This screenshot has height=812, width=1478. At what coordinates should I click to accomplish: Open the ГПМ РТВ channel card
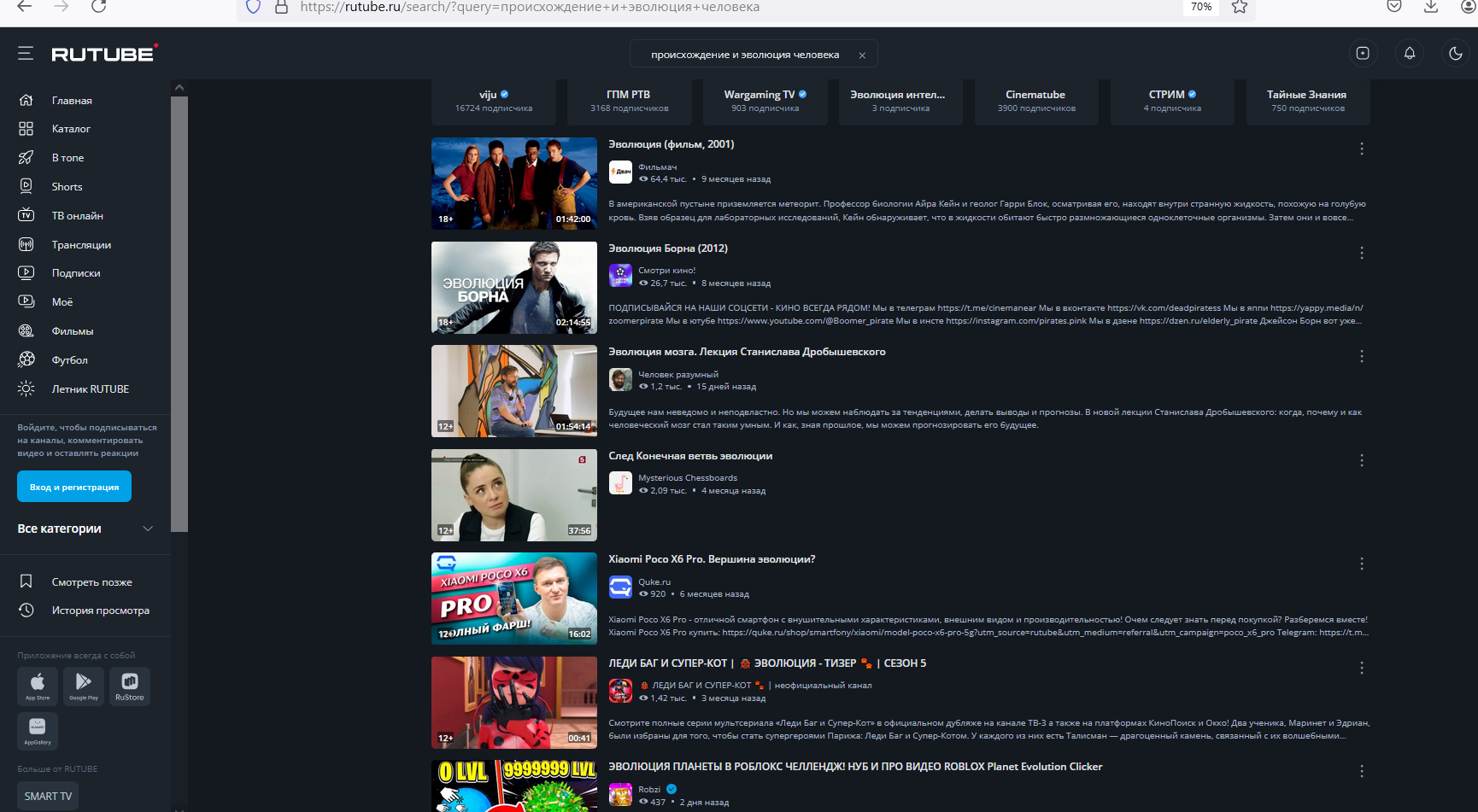click(x=630, y=102)
